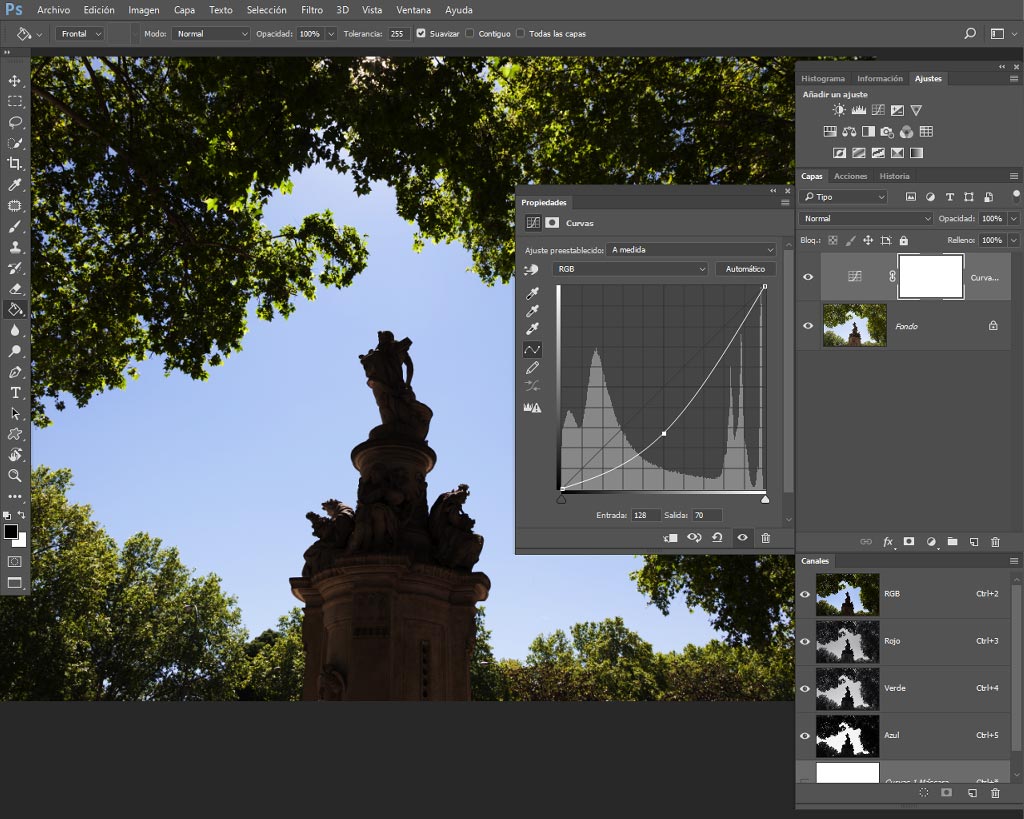Add Curves adjustment icon in Ajustes
Viewport: 1024px width, 819px height.
[878, 110]
